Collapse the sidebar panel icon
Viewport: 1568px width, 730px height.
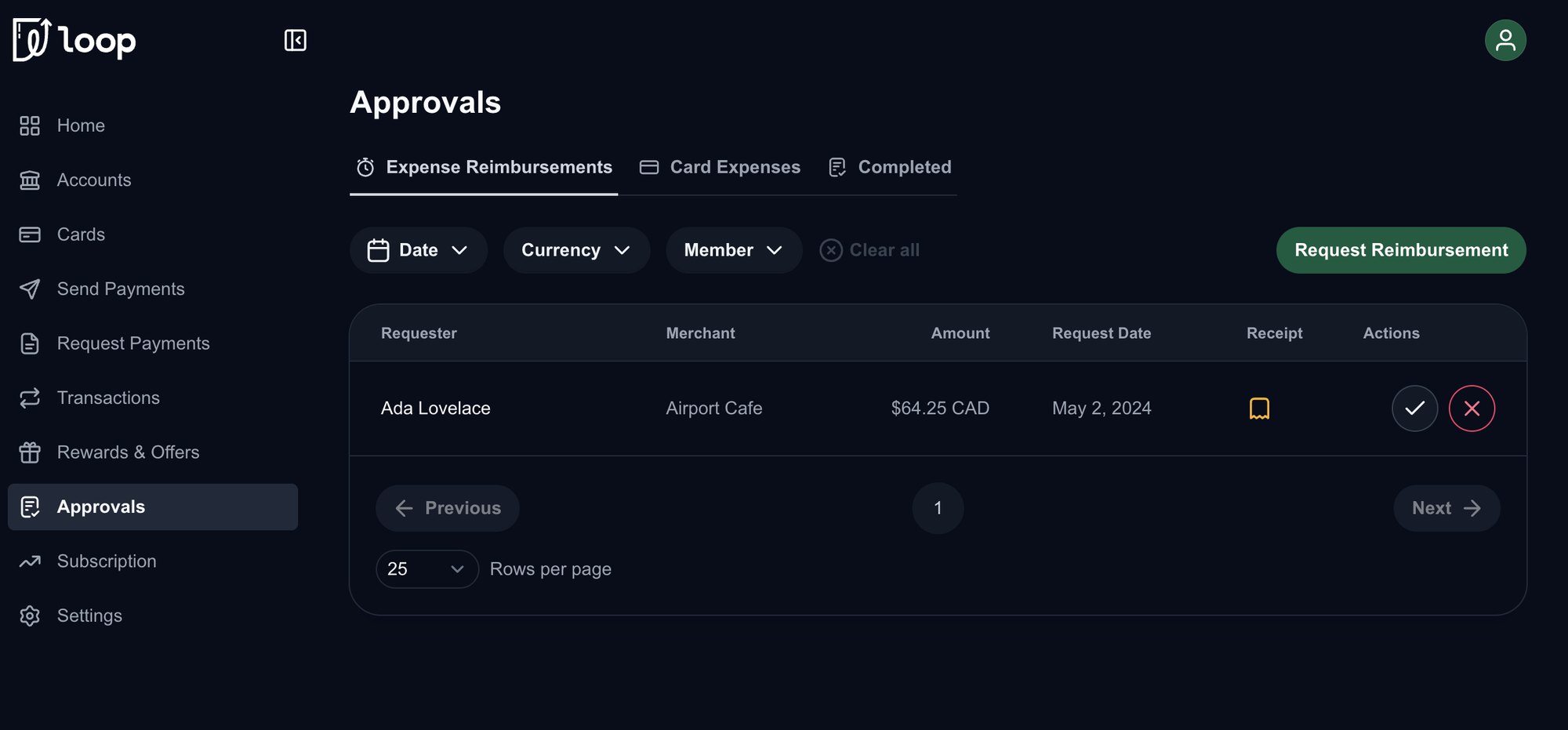(x=295, y=40)
